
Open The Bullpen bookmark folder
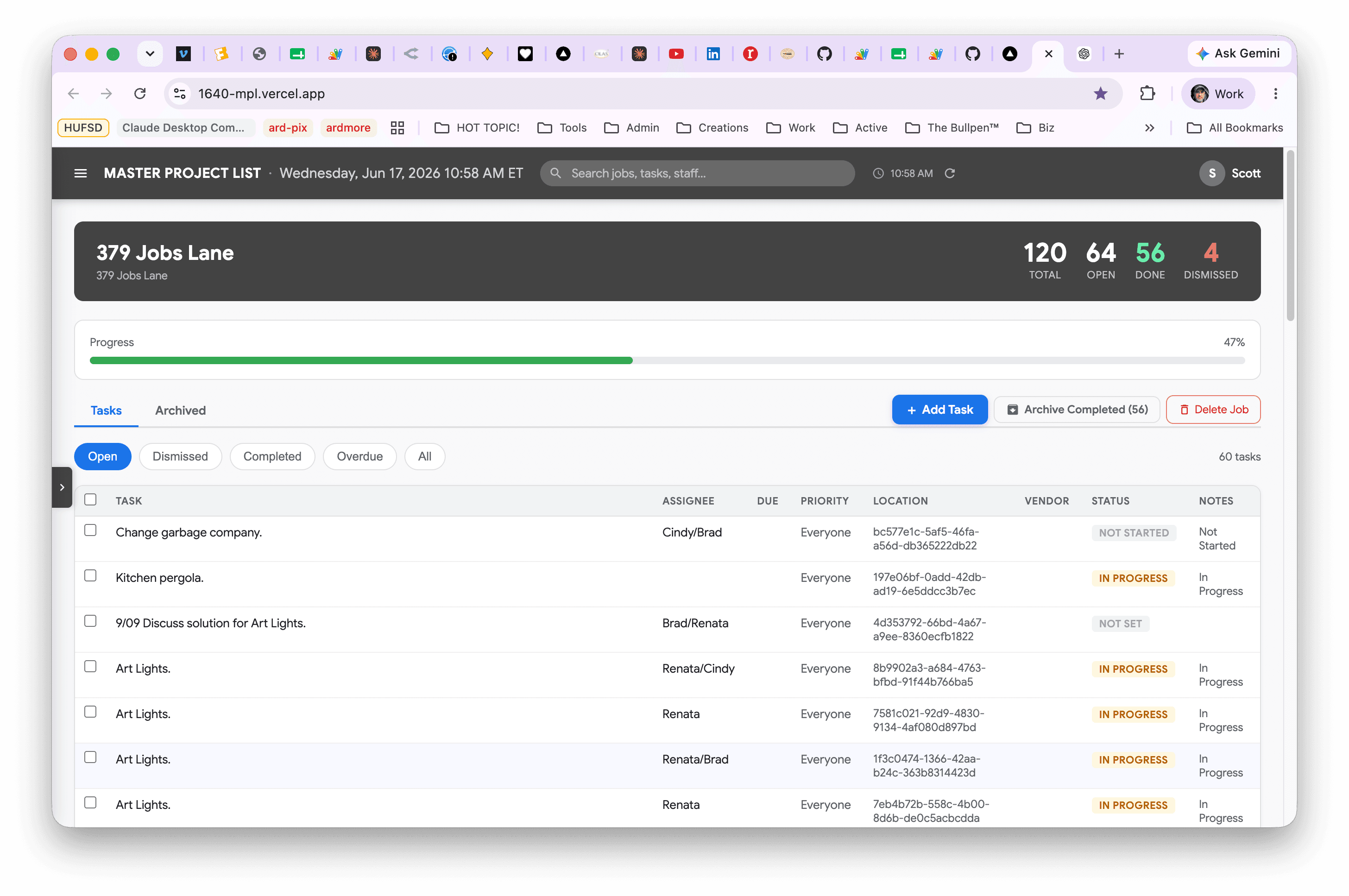pos(952,127)
